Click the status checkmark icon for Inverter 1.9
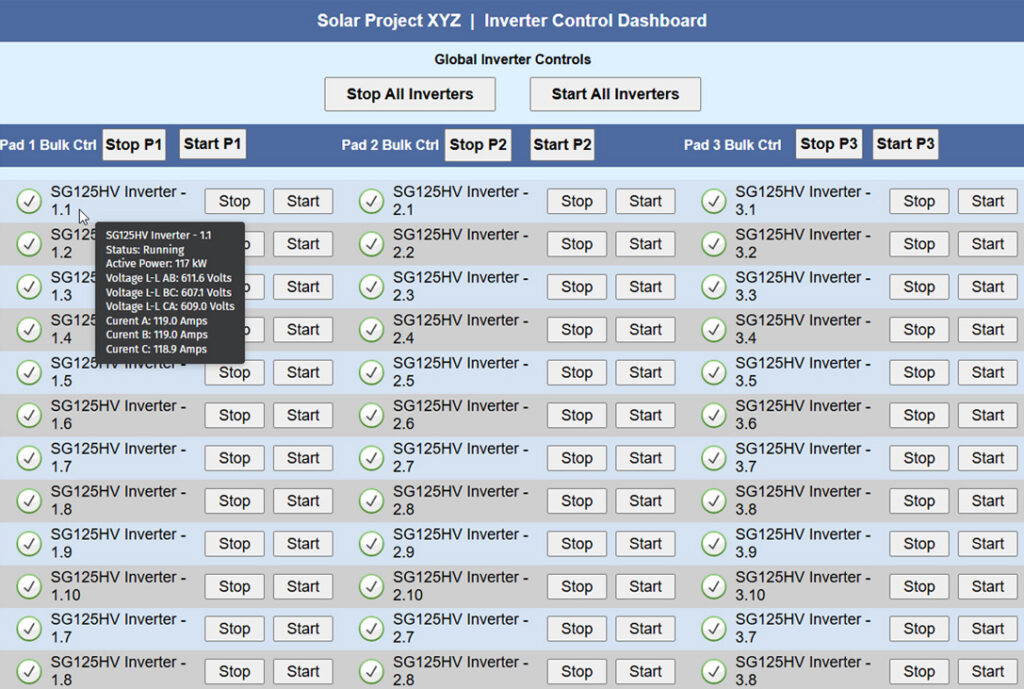The width and height of the screenshot is (1024, 689). tap(29, 543)
